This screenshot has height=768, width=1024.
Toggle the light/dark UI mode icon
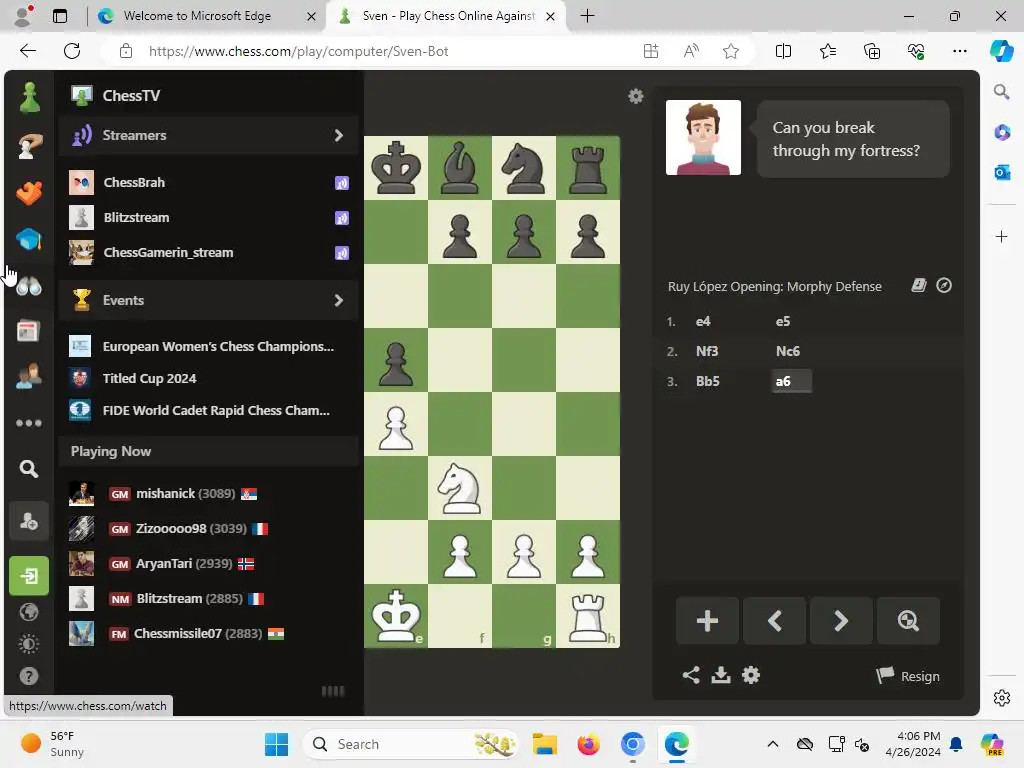pos(29,644)
